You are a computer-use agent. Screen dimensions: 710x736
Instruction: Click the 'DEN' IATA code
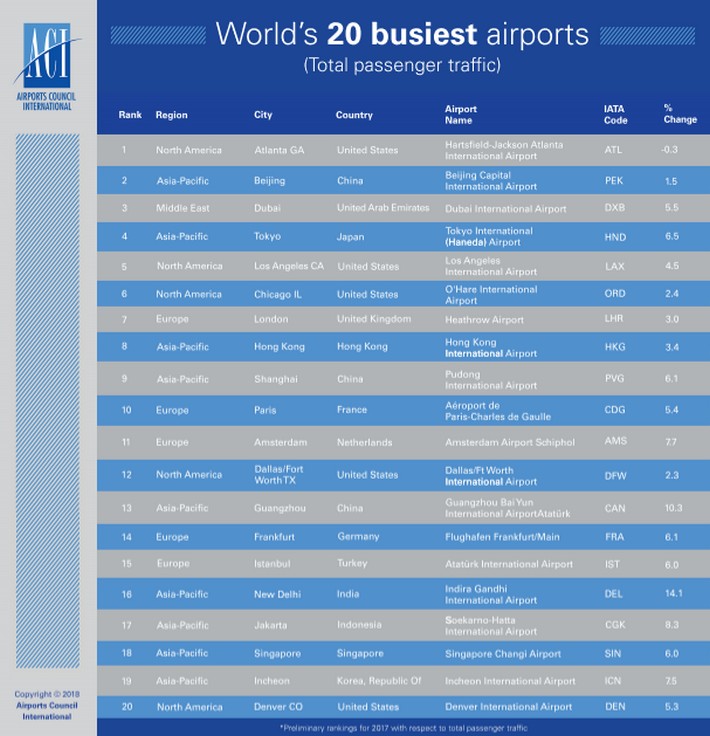coord(615,706)
